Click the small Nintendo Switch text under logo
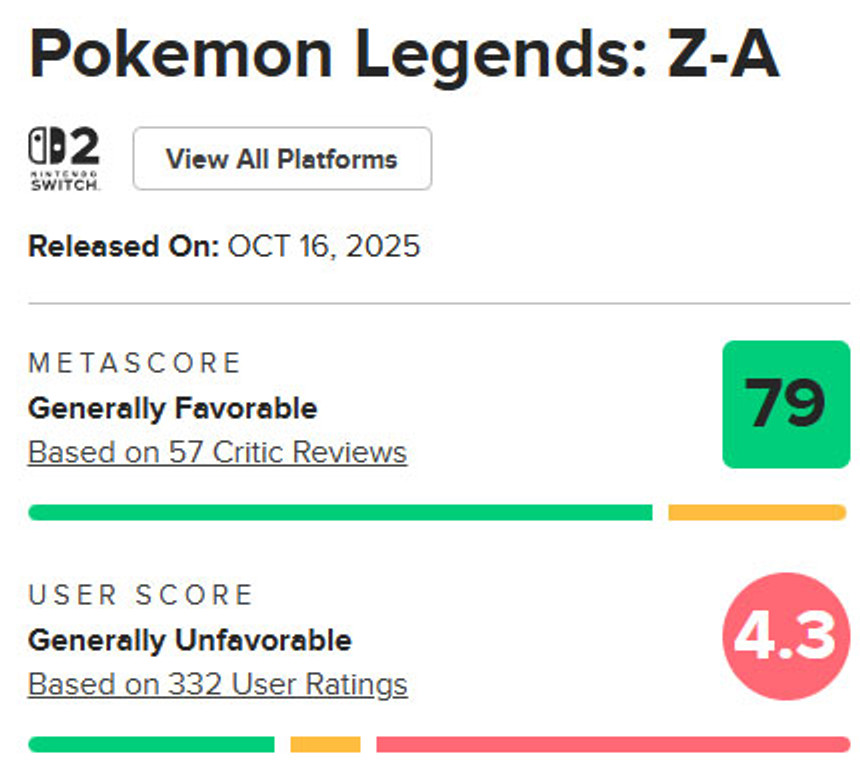This screenshot has height=778, width=860. coord(64,181)
